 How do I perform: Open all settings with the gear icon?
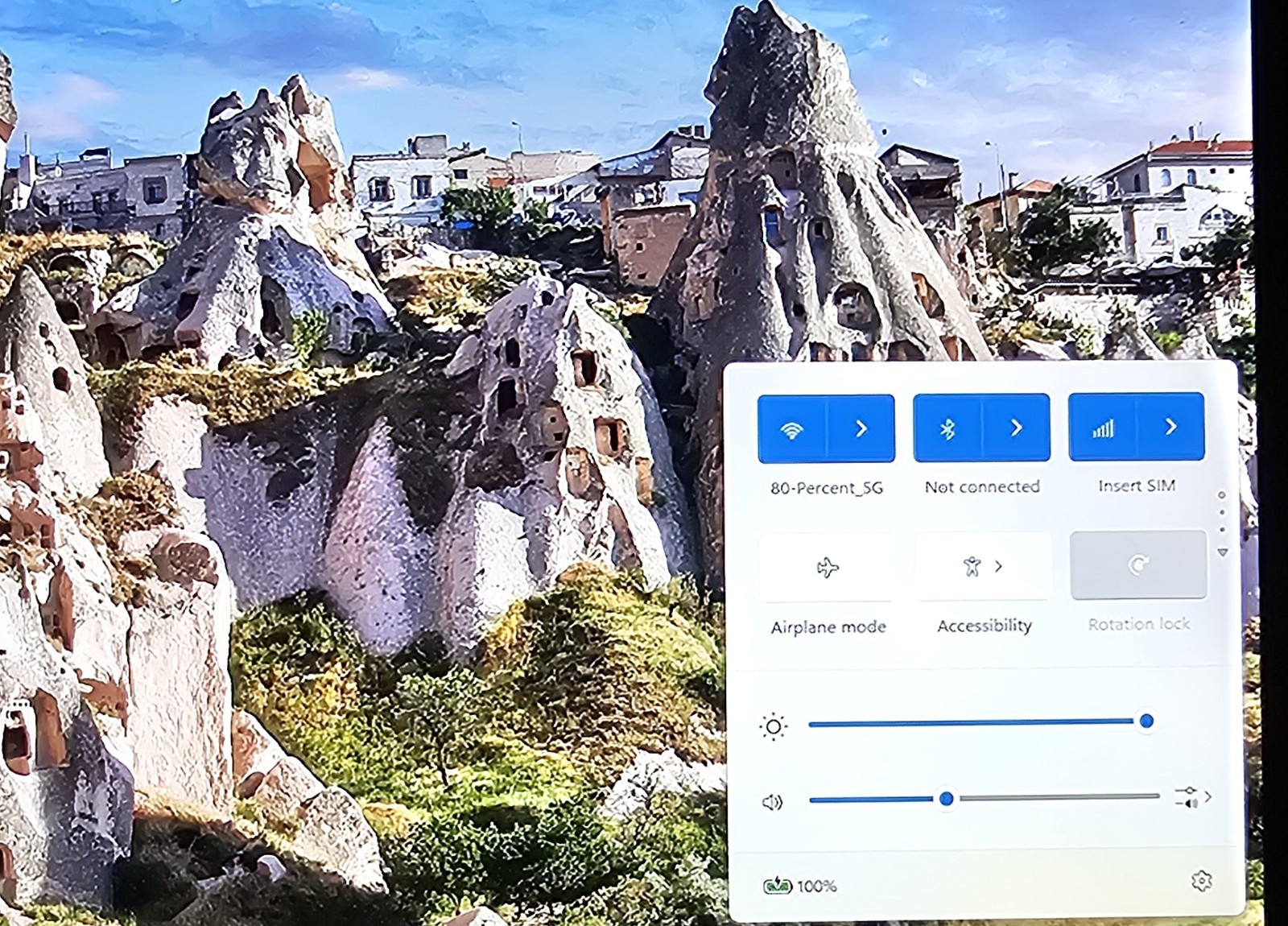tap(1202, 881)
